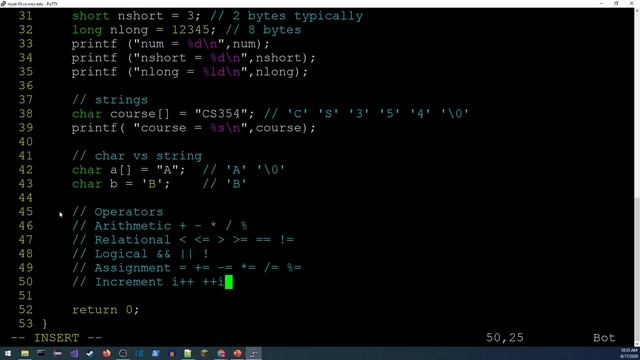Minimize the PuTTY window
The width and height of the screenshot is (640, 360).
pyautogui.click(x=601, y=4)
